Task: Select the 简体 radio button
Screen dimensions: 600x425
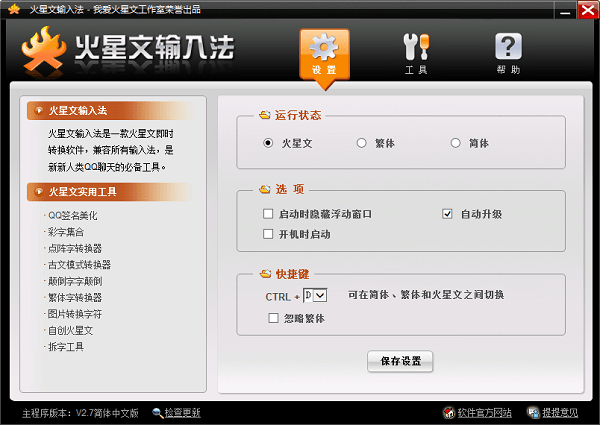Action: (455, 143)
